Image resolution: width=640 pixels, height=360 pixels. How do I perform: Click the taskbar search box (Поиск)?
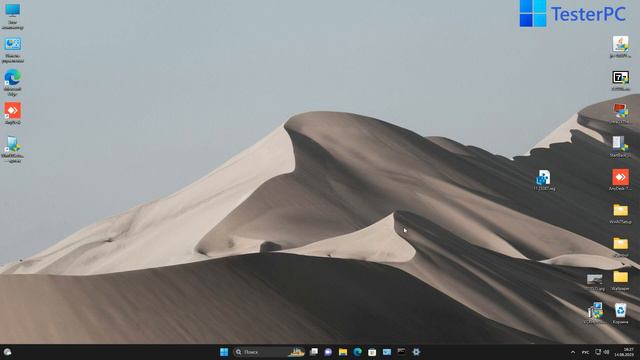(x=269, y=352)
